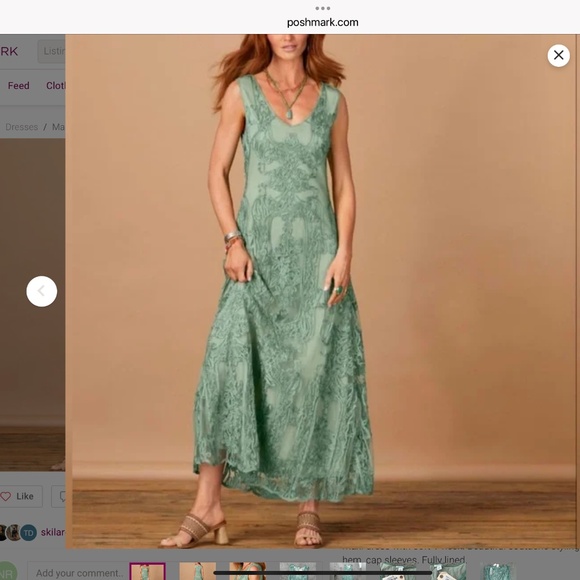Click the Listing search box in header

pyautogui.click(x=51, y=51)
